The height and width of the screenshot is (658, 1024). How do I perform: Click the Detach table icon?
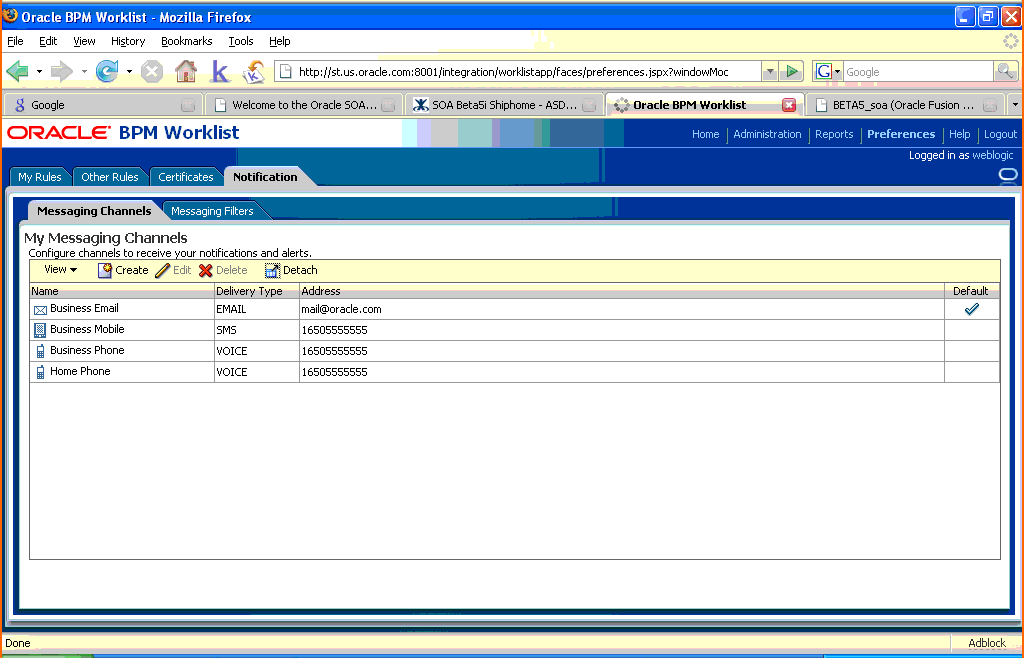(x=272, y=270)
